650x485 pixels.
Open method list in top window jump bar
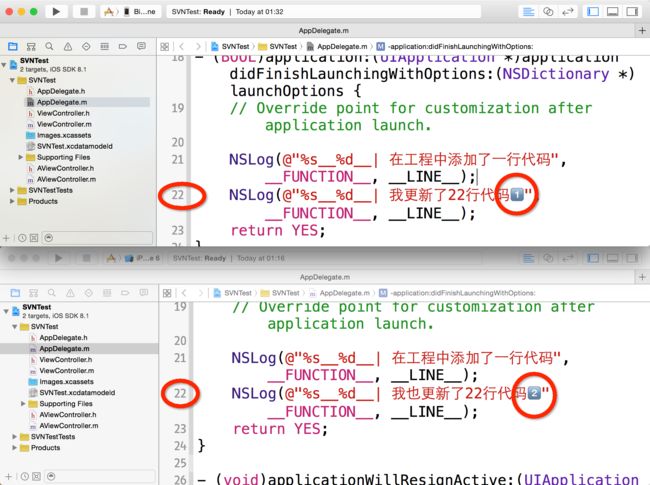click(x=455, y=47)
